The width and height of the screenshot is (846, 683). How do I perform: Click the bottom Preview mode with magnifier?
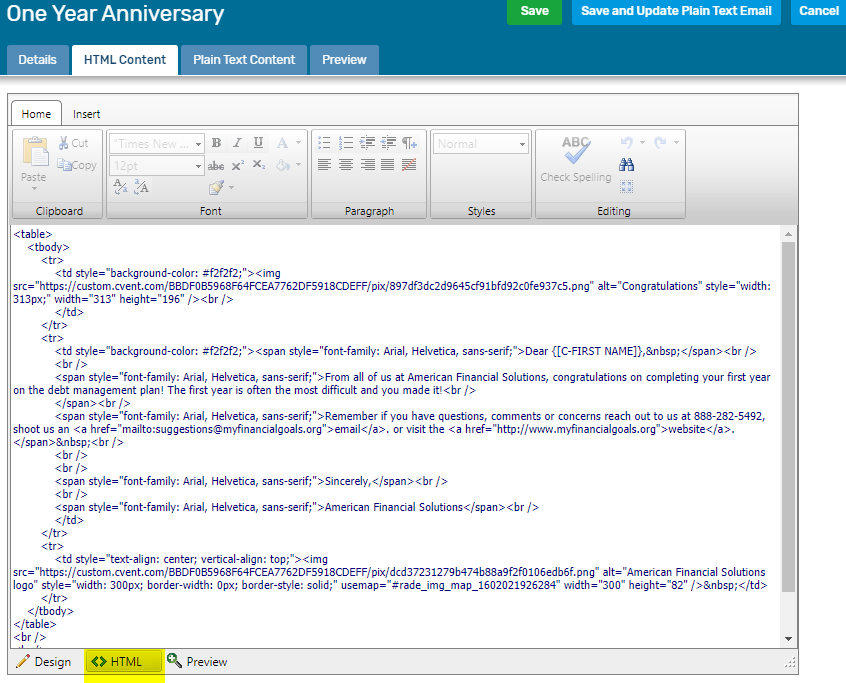[x=197, y=661]
